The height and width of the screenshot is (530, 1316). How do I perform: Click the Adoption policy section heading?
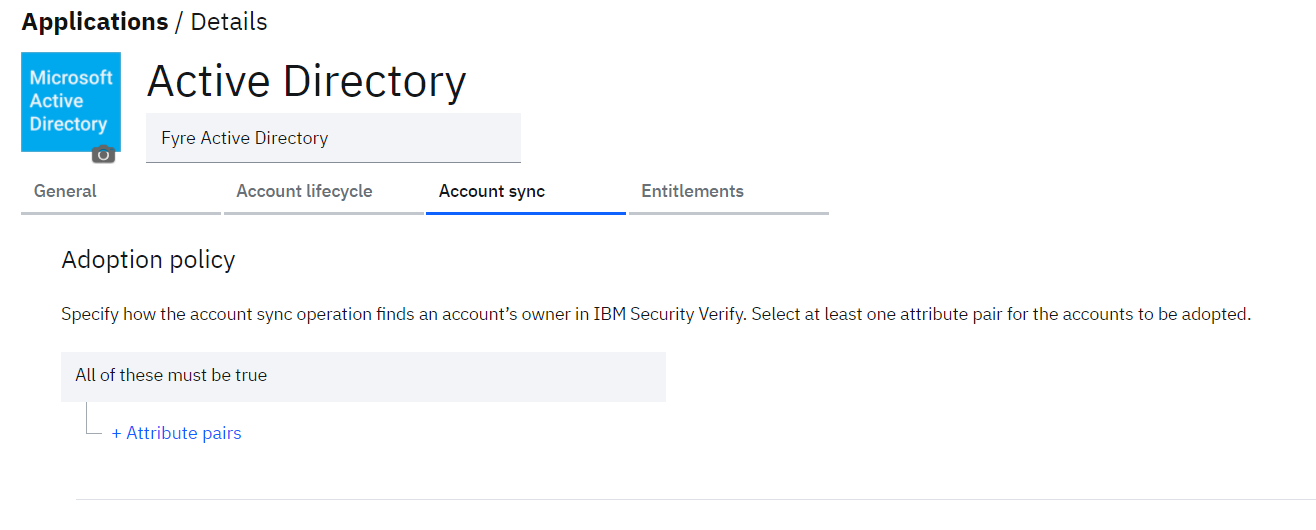tap(148, 260)
